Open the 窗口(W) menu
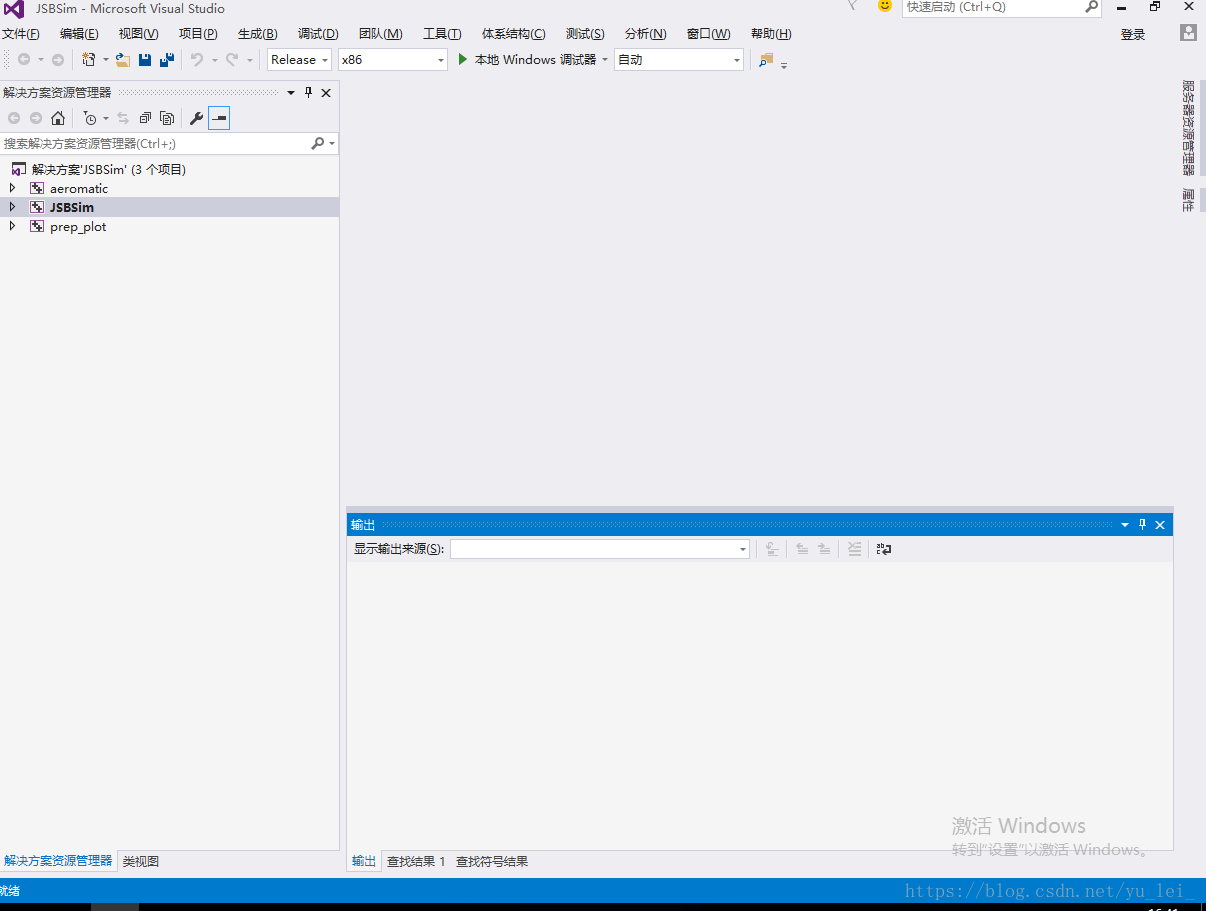This screenshot has height=911, width=1206. [x=708, y=34]
